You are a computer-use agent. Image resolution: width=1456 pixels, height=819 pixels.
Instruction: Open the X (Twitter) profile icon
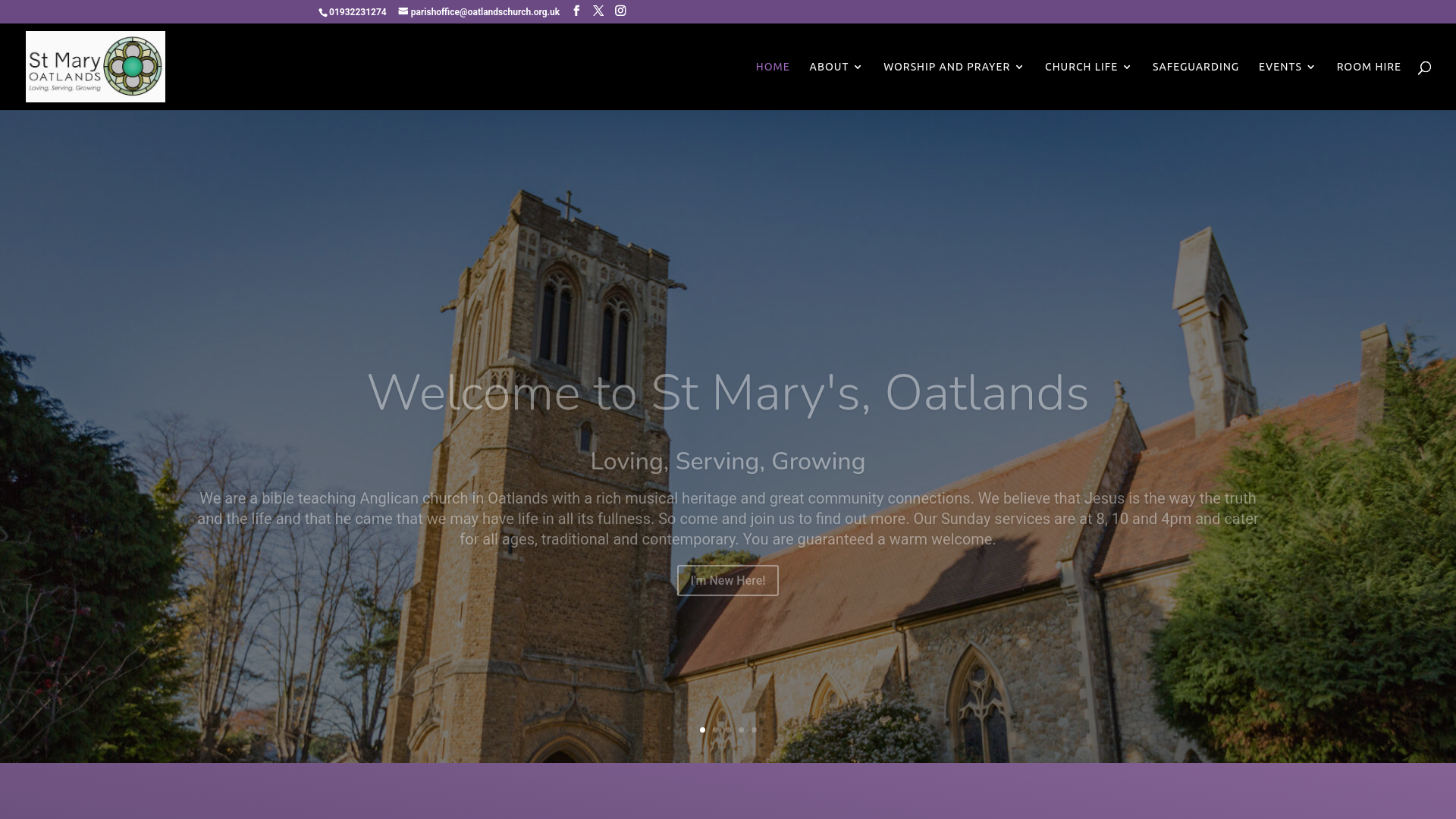[598, 11]
